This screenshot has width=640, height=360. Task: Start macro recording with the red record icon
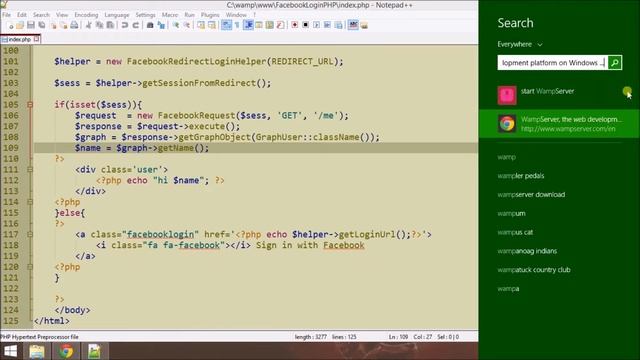[x=294, y=25]
